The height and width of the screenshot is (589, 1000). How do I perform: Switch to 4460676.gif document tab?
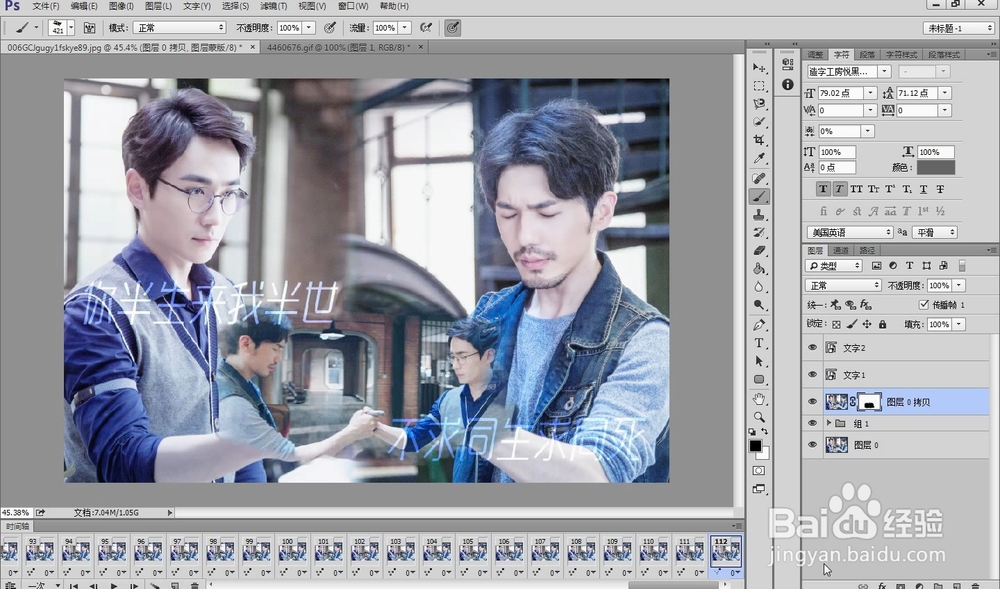338,47
